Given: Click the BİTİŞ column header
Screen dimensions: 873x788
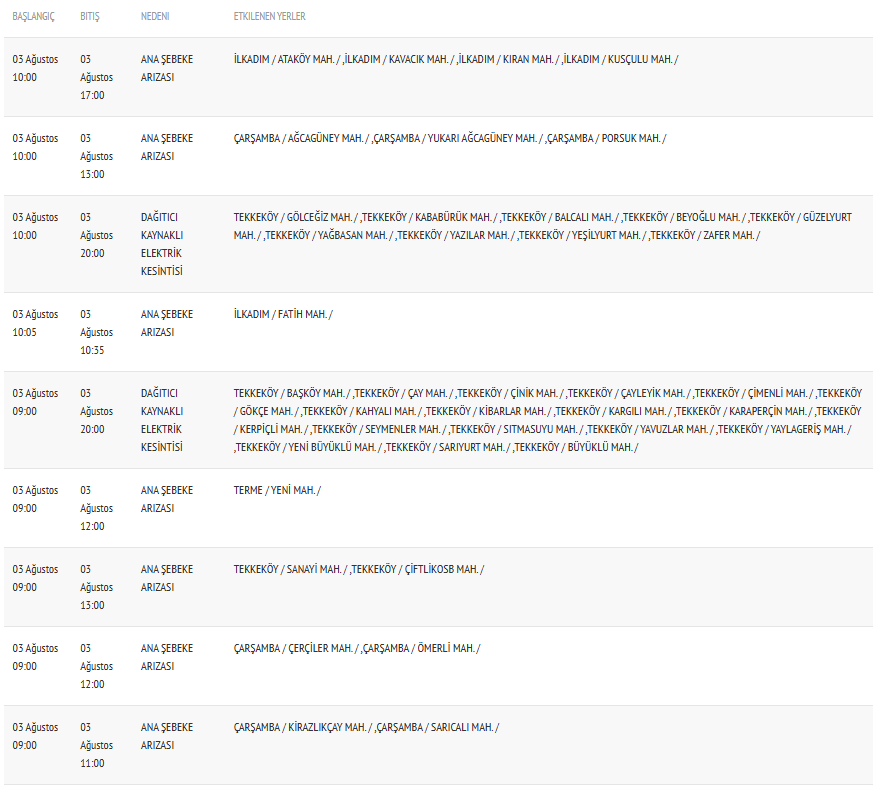Looking at the screenshot, I should [x=90, y=17].
